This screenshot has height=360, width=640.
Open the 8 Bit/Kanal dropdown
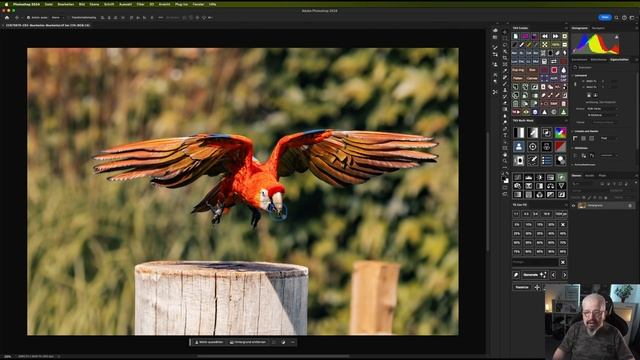[x=602, y=115]
